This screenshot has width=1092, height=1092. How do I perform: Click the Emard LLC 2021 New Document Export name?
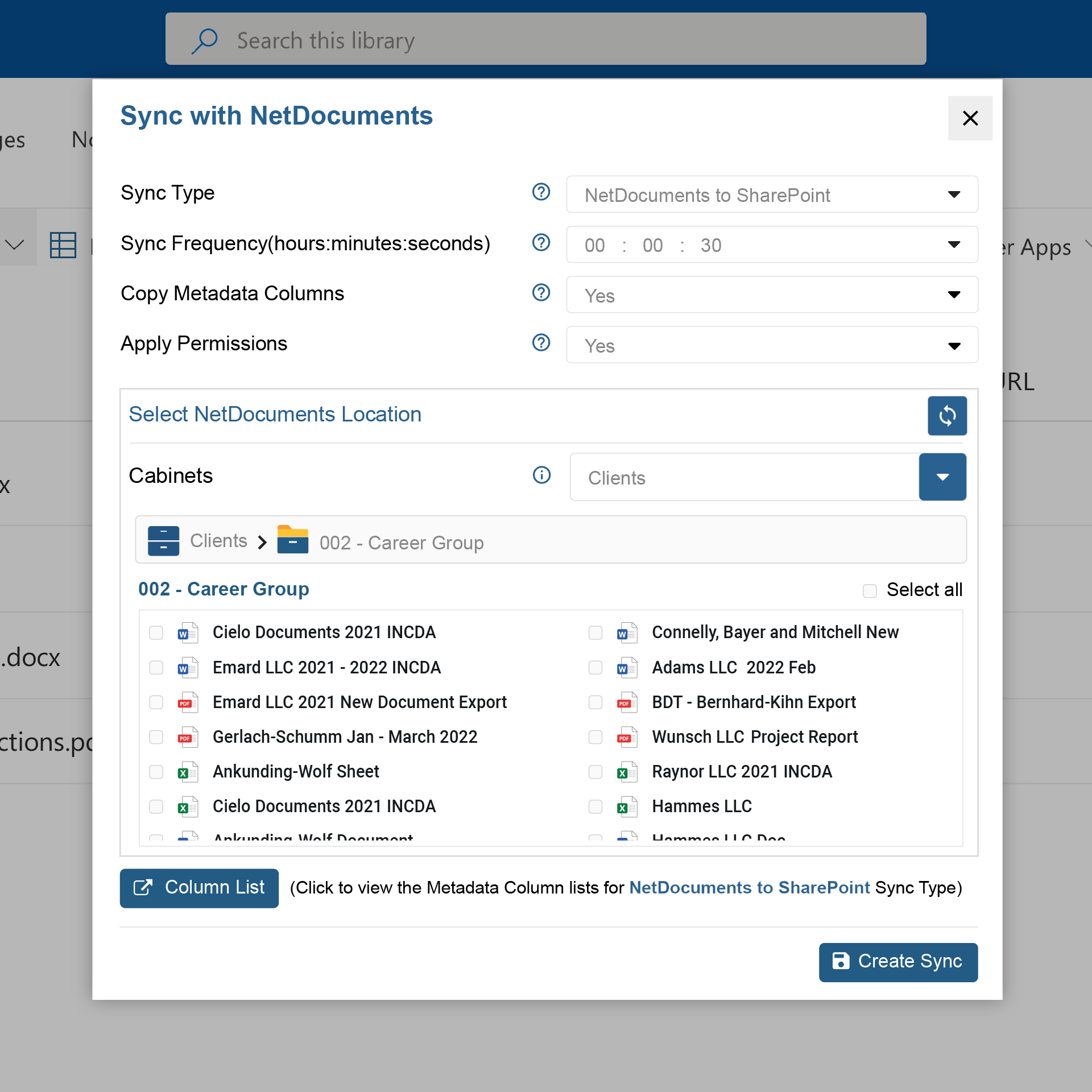(359, 702)
